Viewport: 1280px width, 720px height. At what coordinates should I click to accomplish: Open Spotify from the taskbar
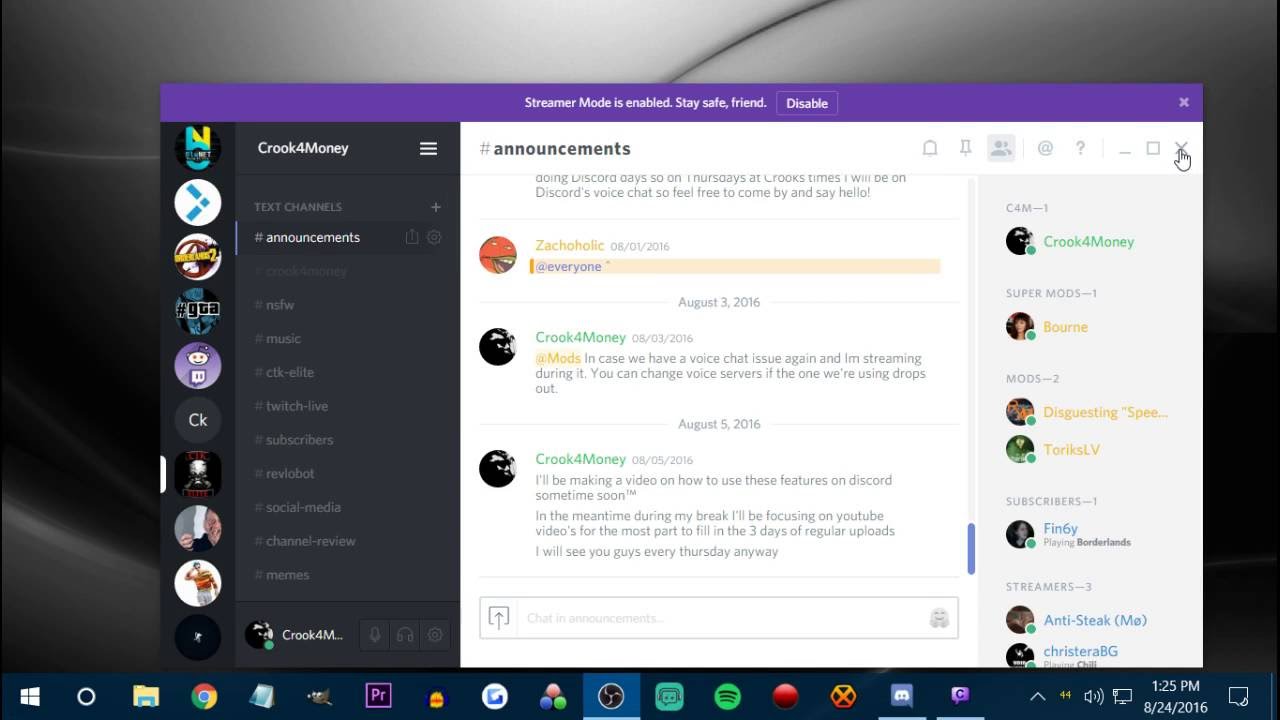(727, 696)
